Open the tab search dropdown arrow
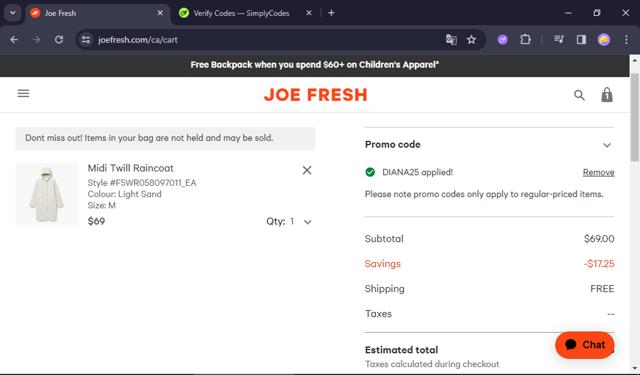 13,13
